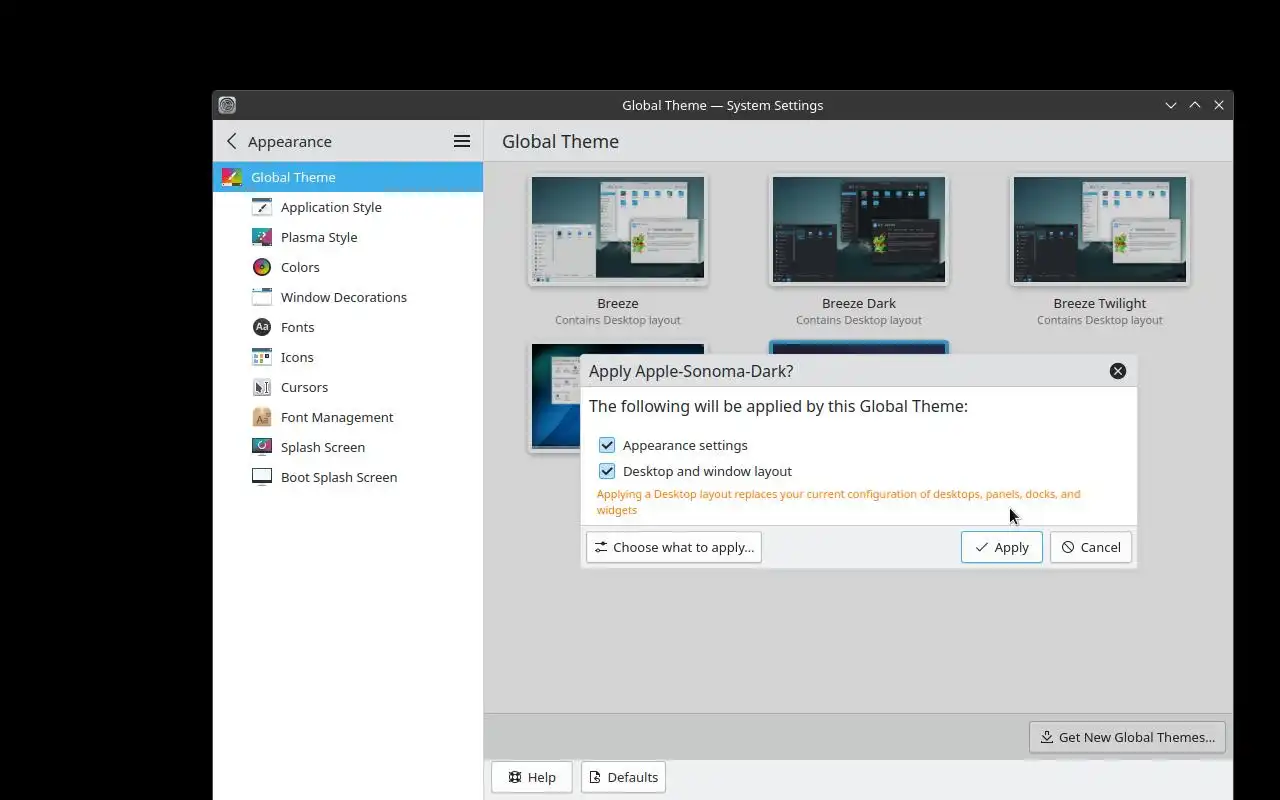The height and width of the screenshot is (800, 1280).
Task: Click the Global Theme sidebar icon
Action: pyautogui.click(x=232, y=177)
